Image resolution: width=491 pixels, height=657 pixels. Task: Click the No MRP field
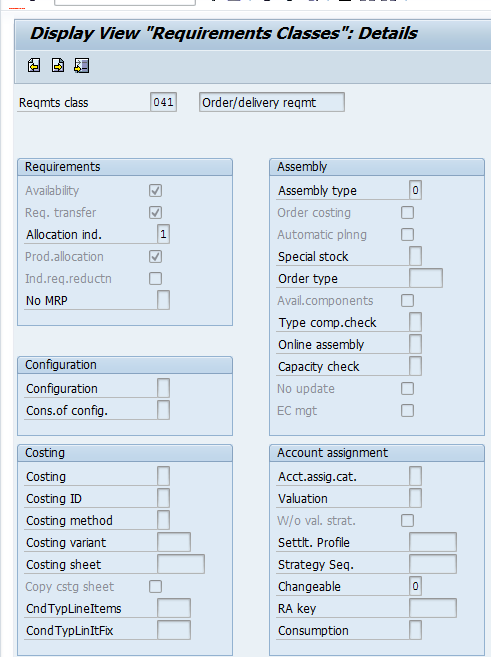coord(163,300)
